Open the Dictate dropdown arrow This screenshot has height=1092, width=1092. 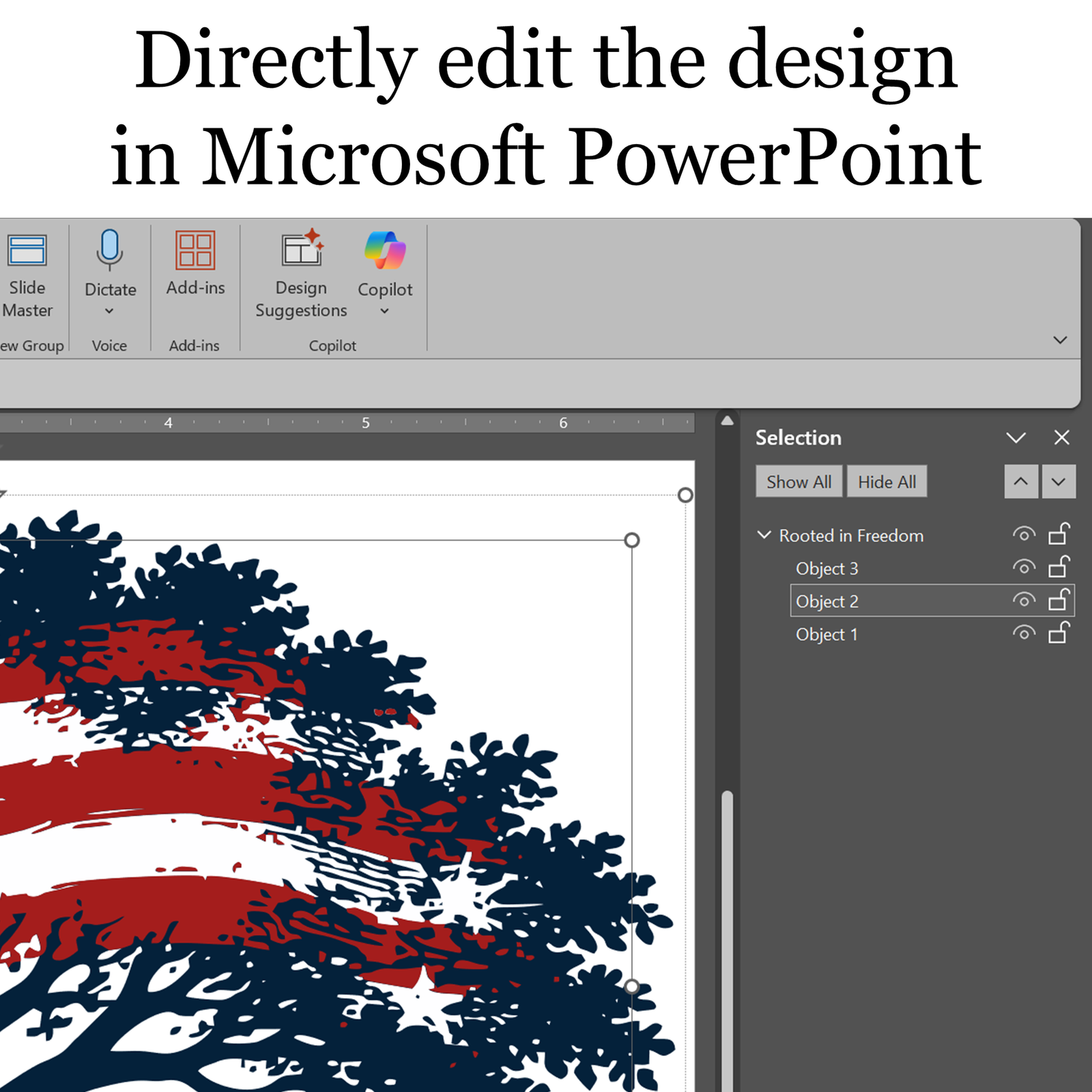coord(109,311)
